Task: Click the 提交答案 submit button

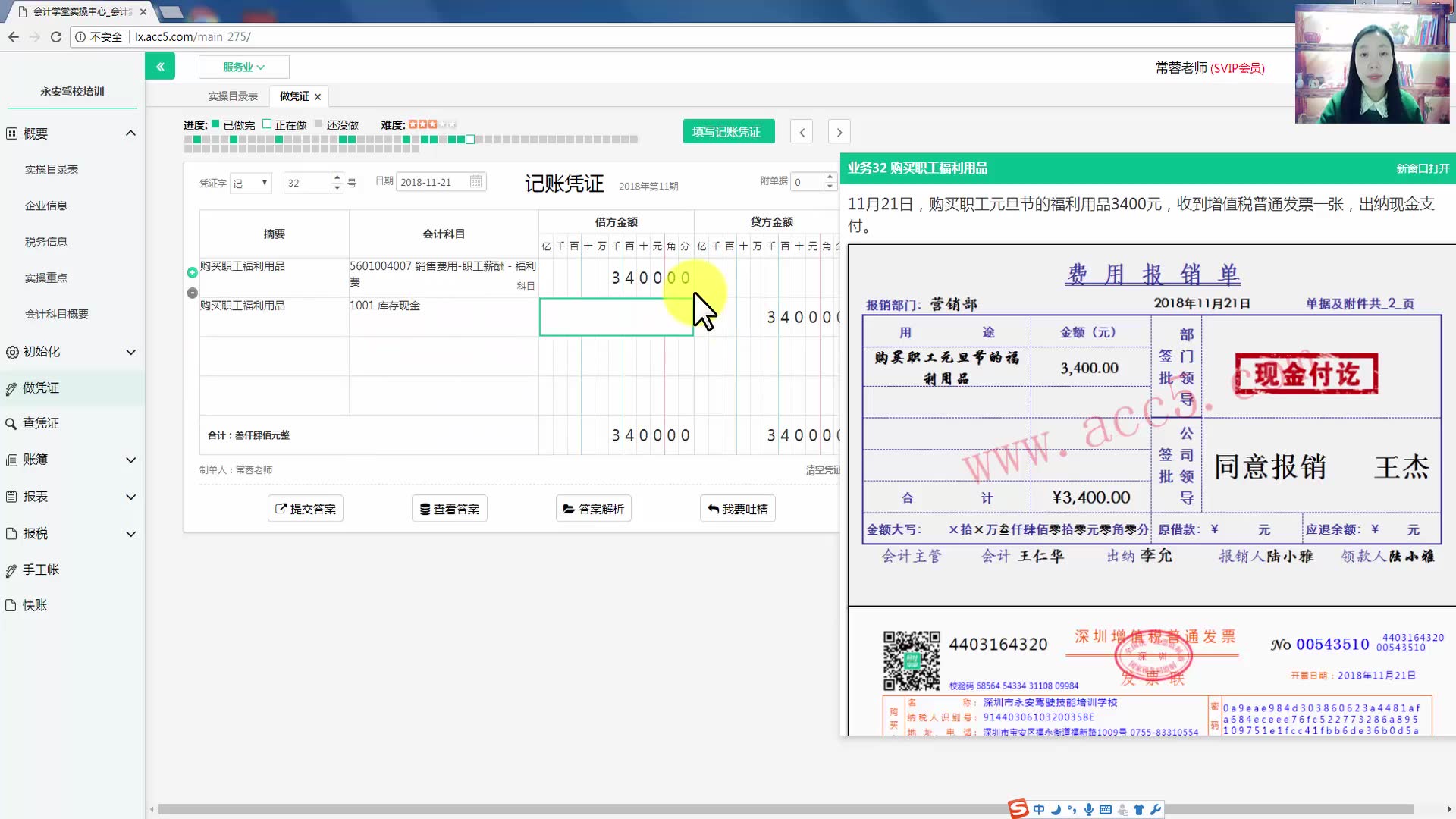Action: tap(305, 508)
